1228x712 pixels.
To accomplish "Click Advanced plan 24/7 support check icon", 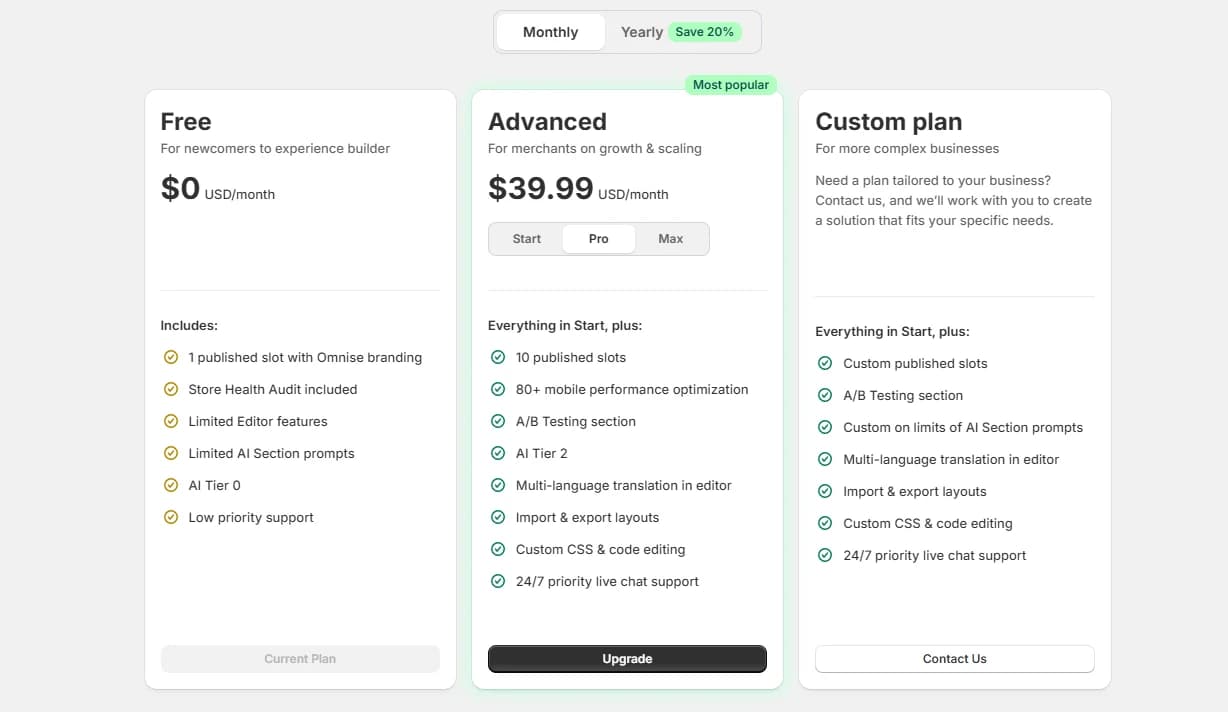I will coord(498,581).
